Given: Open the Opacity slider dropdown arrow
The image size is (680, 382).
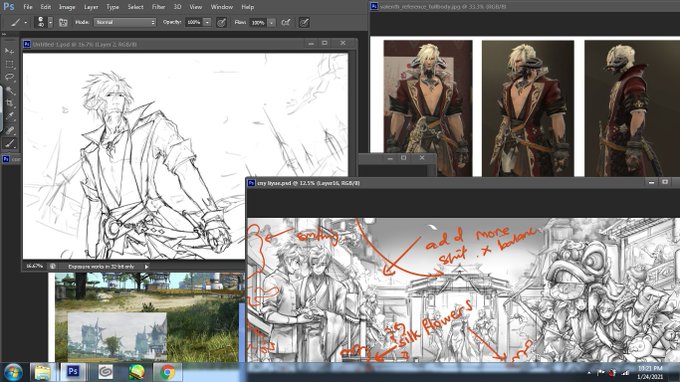Looking at the screenshot, I should [x=207, y=22].
